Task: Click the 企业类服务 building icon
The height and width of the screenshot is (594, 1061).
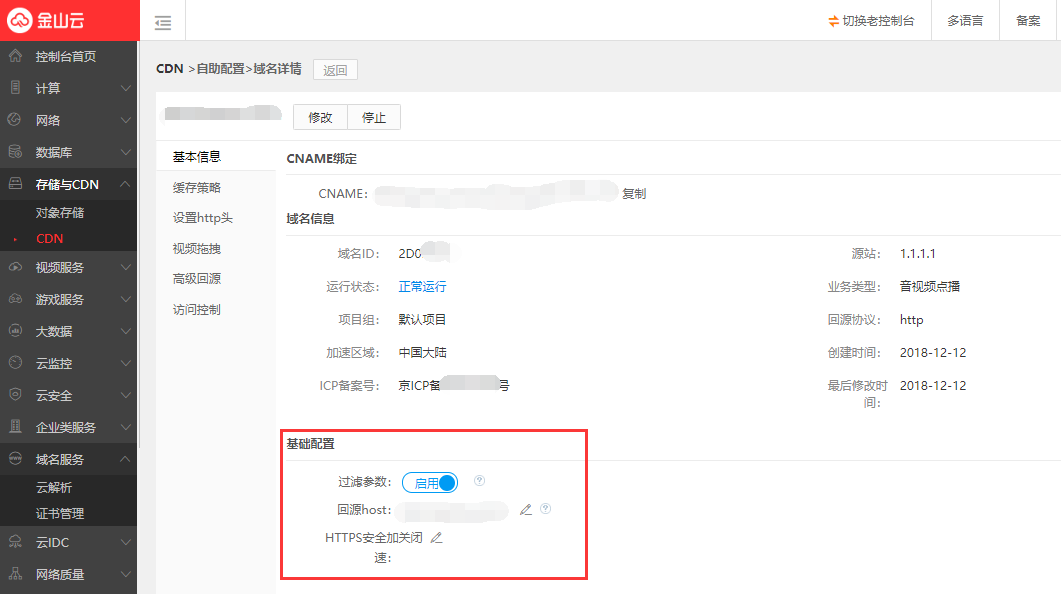Action: [15, 426]
